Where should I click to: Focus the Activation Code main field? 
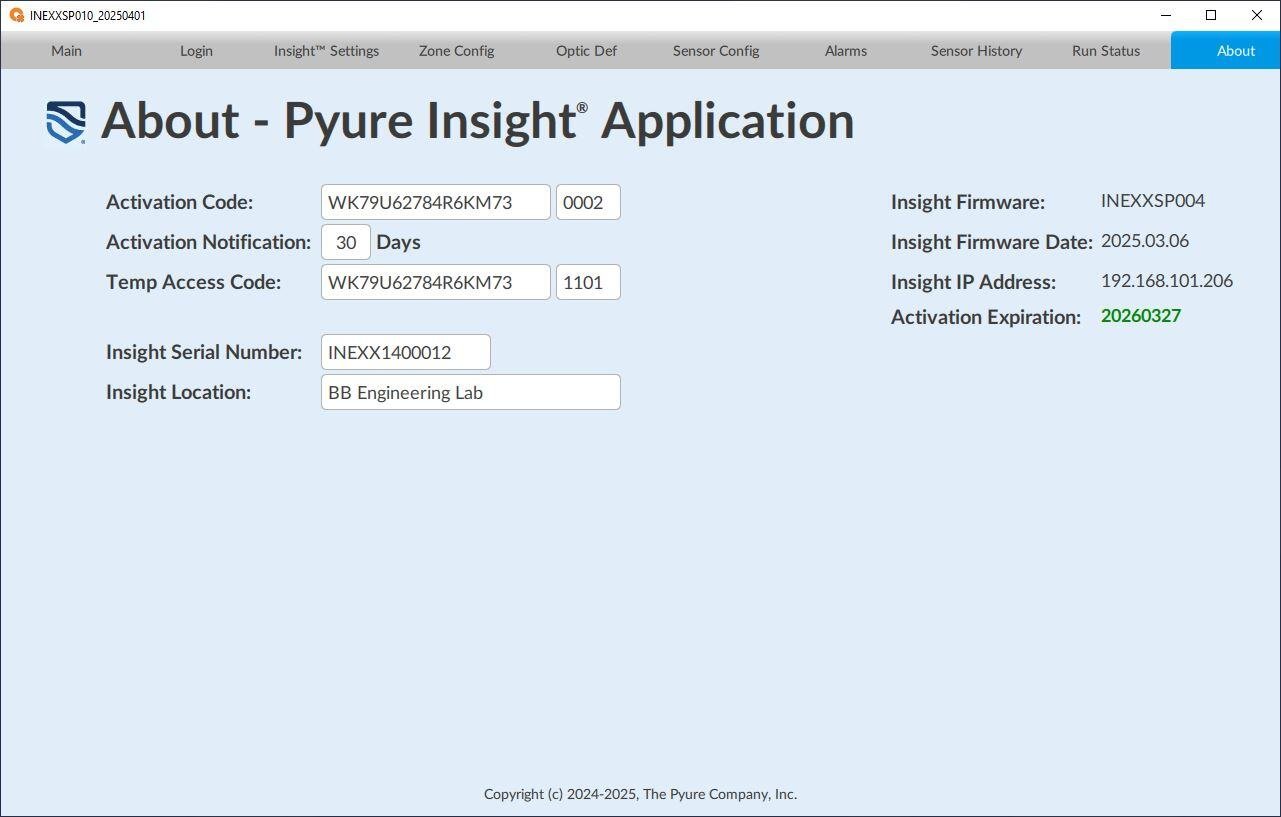[x=436, y=202]
